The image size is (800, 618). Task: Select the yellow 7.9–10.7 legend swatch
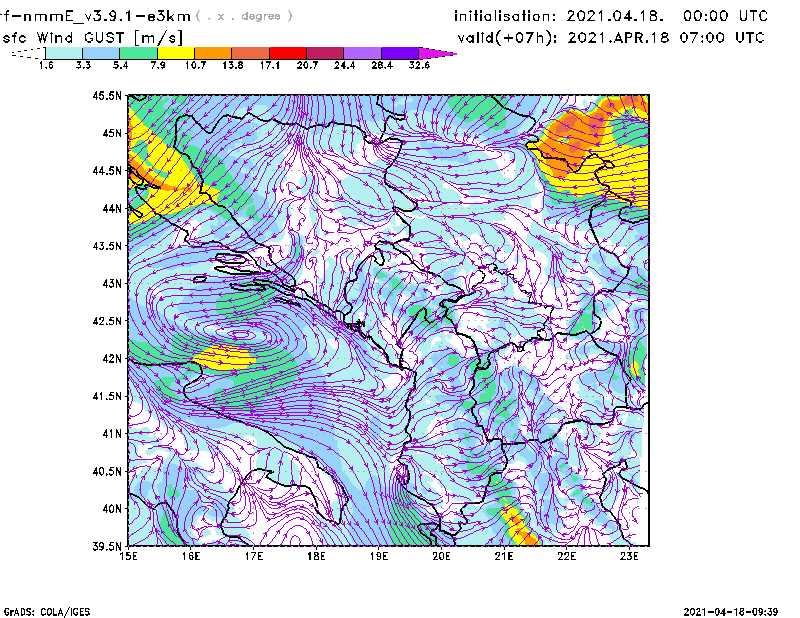click(x=176, y=53)
